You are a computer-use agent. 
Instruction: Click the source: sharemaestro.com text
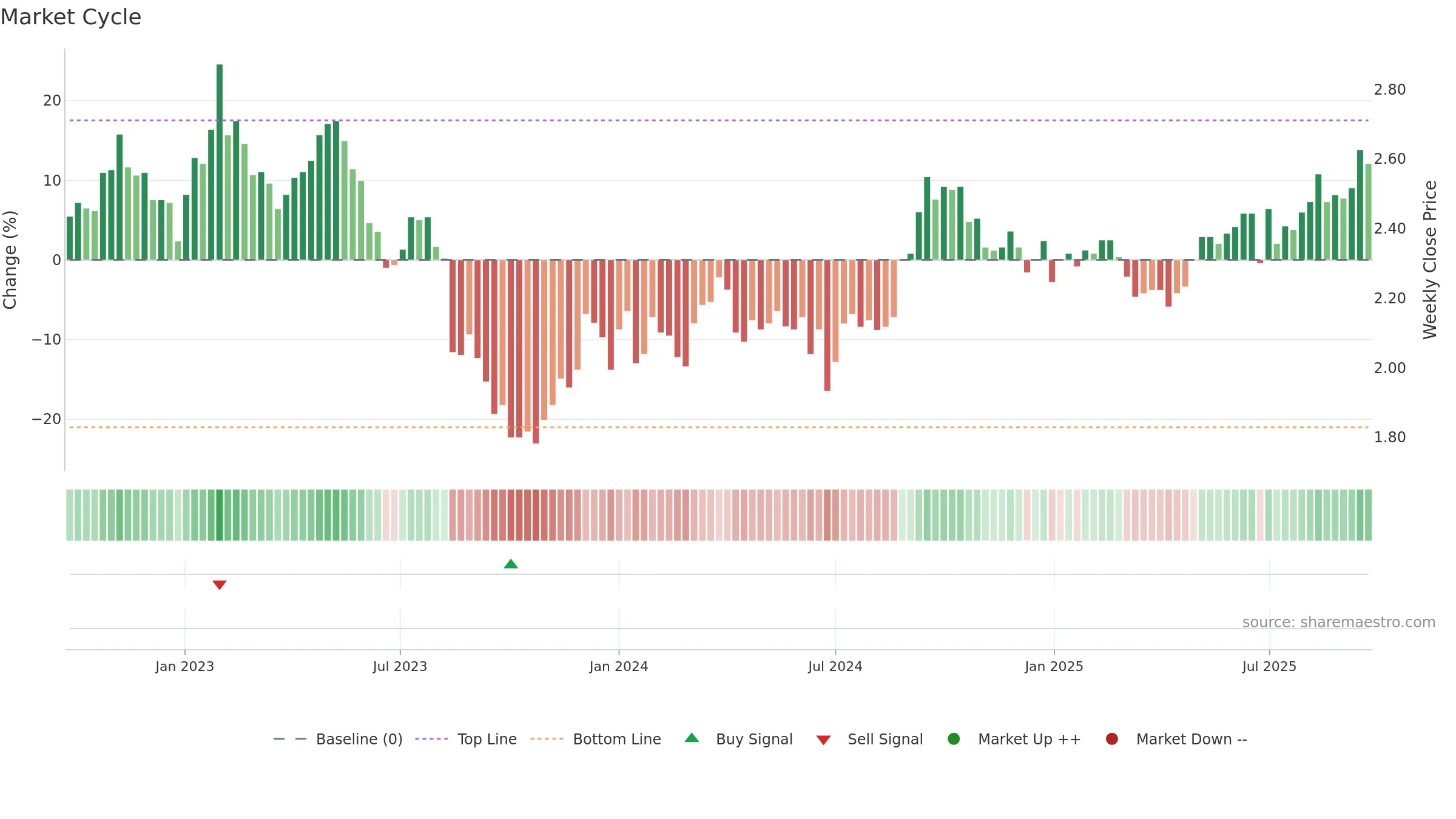(x=1339, y=622)
